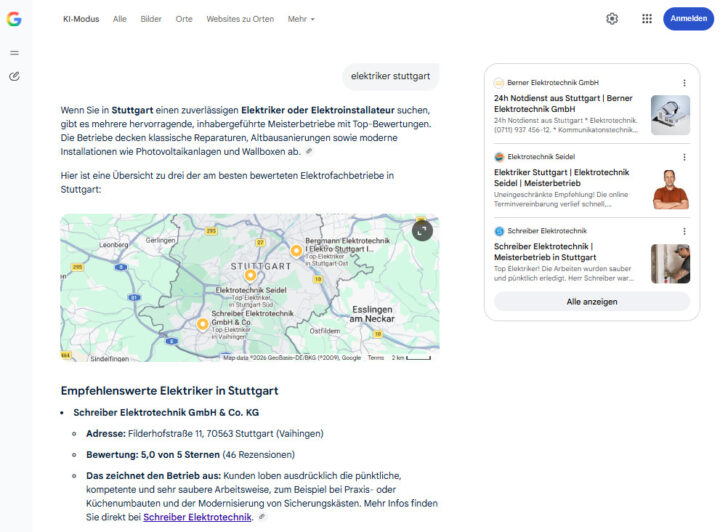Expand the sidebar hamburger menu
The height and width of the screenshot is (532, 720).
pyautogui.click(x=14, y=53)
